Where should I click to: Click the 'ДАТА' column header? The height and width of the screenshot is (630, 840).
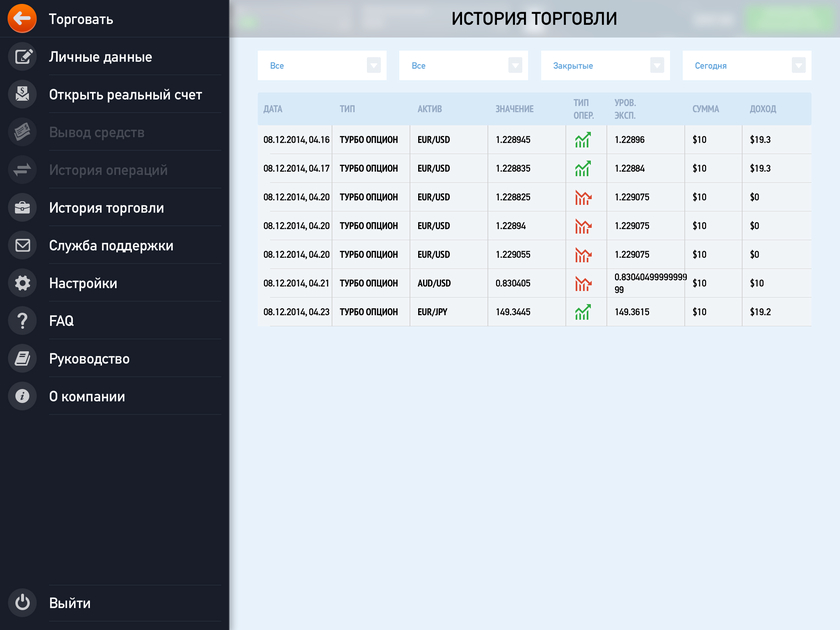pyautogui.click(x=273, y=109)
